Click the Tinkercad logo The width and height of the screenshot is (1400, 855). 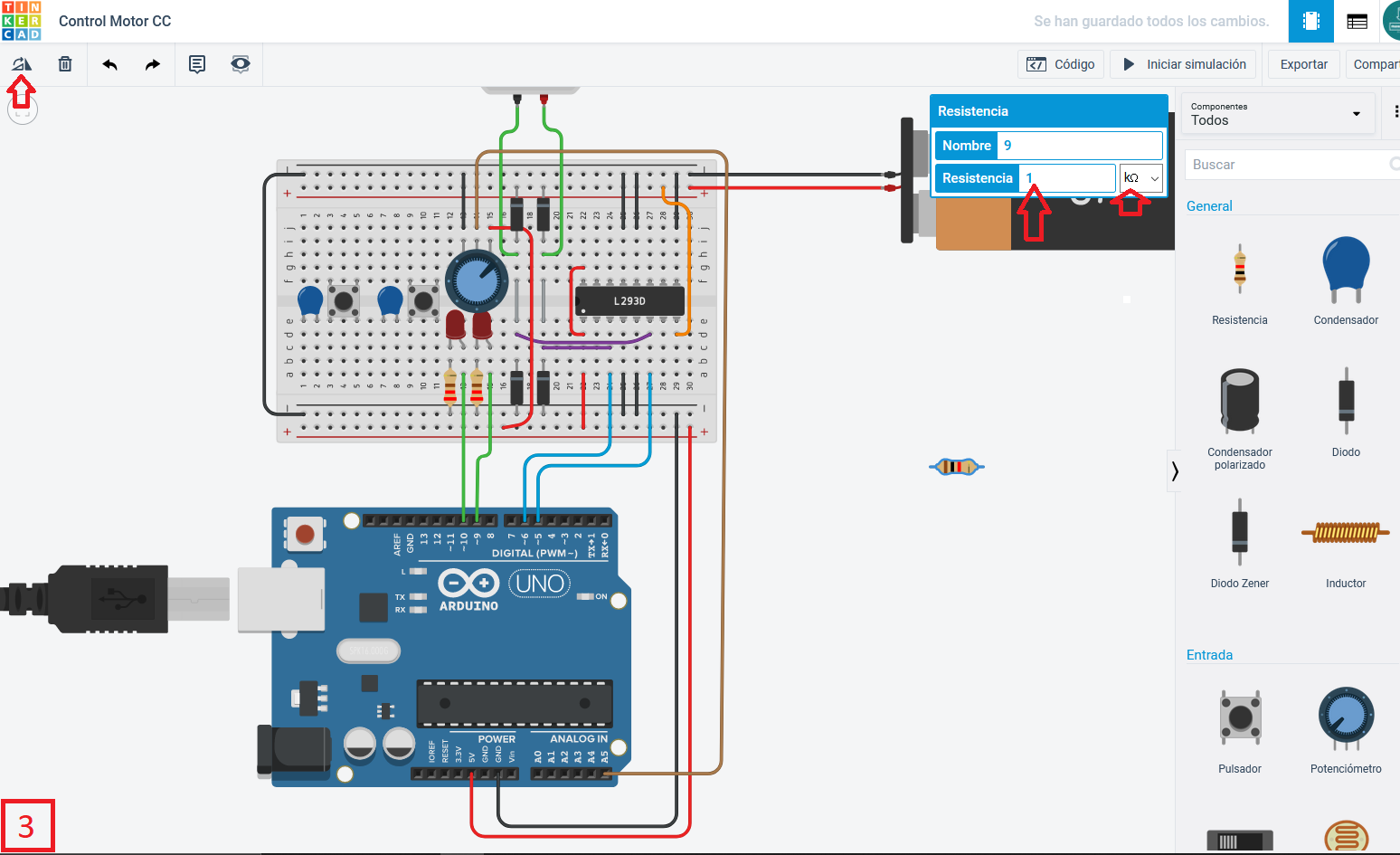tap(22, 21)
